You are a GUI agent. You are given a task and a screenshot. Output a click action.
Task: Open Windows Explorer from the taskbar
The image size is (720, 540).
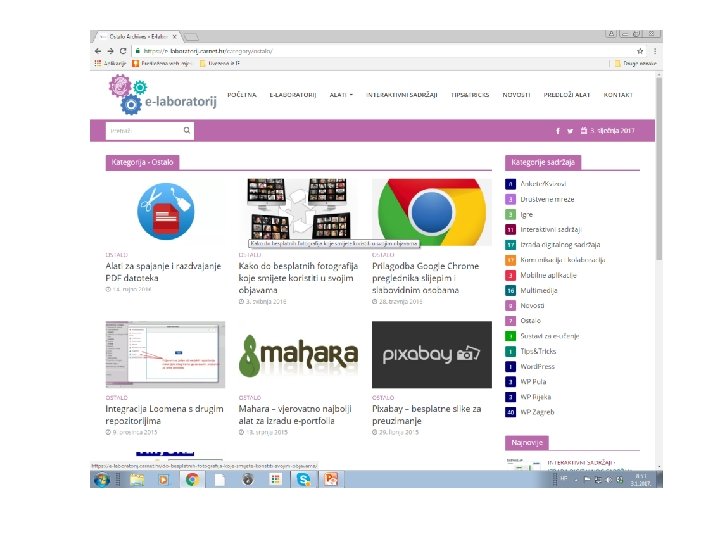137,480
